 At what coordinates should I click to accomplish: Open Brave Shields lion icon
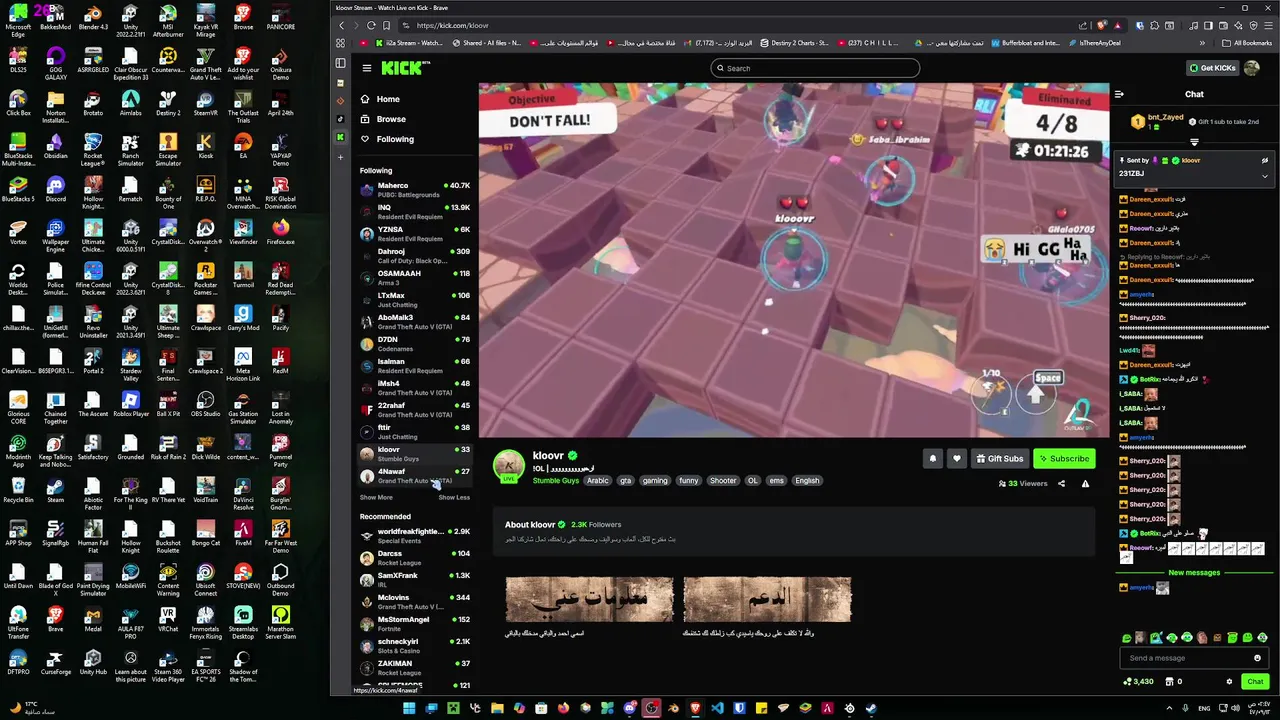pos(1102,25)
